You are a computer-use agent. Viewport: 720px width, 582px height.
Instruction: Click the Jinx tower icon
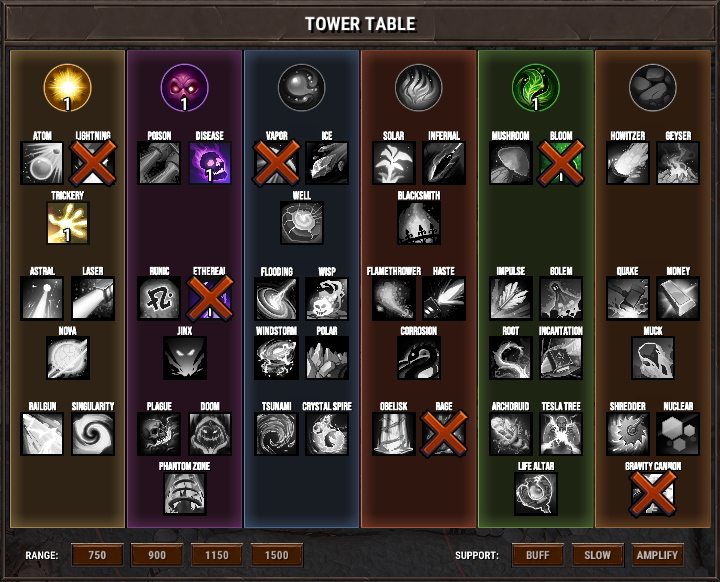[185, 358]
